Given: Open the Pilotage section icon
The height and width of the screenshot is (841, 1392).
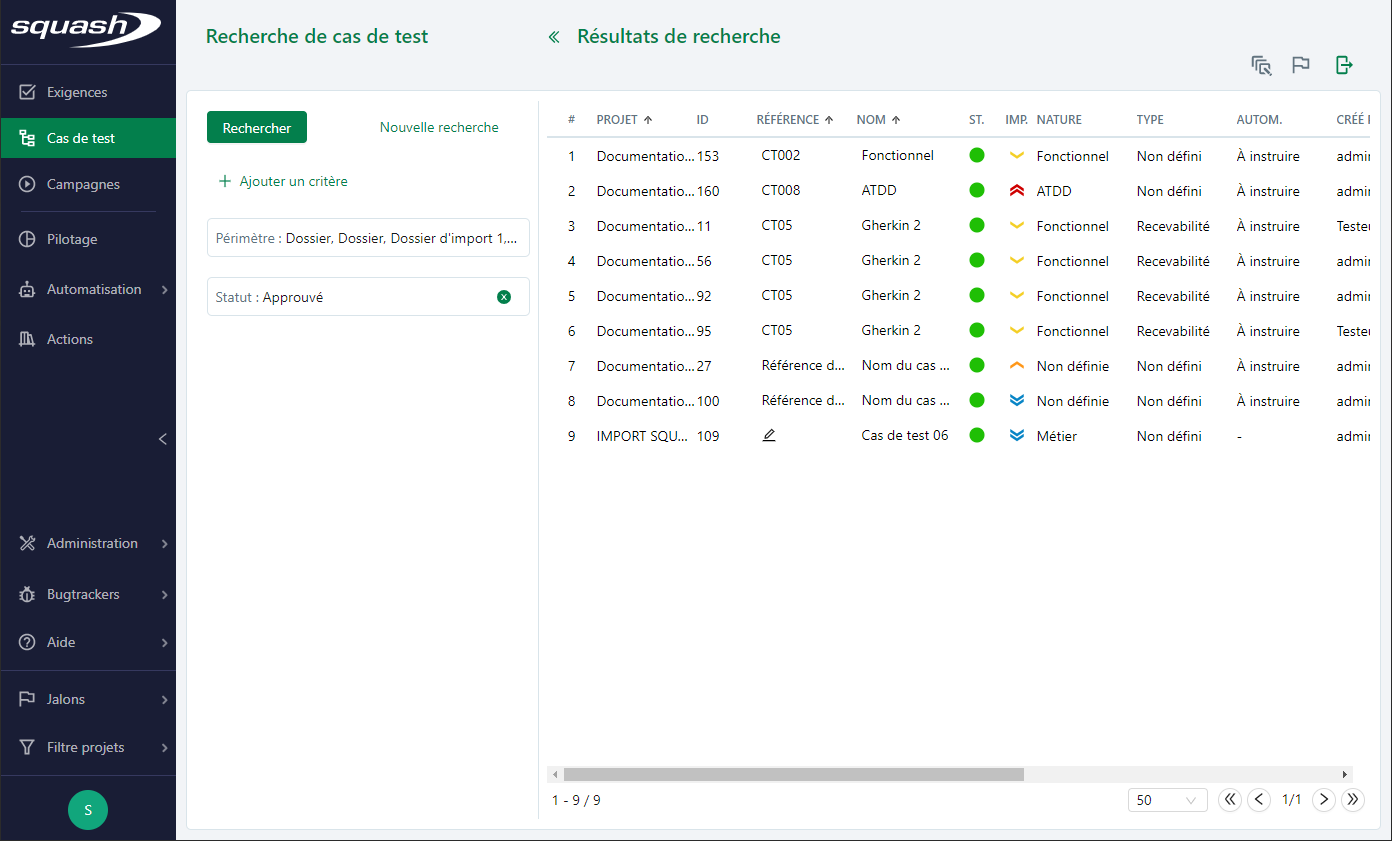Looking at the screenshot, I should pyautogui.click(x=25, y=238).
